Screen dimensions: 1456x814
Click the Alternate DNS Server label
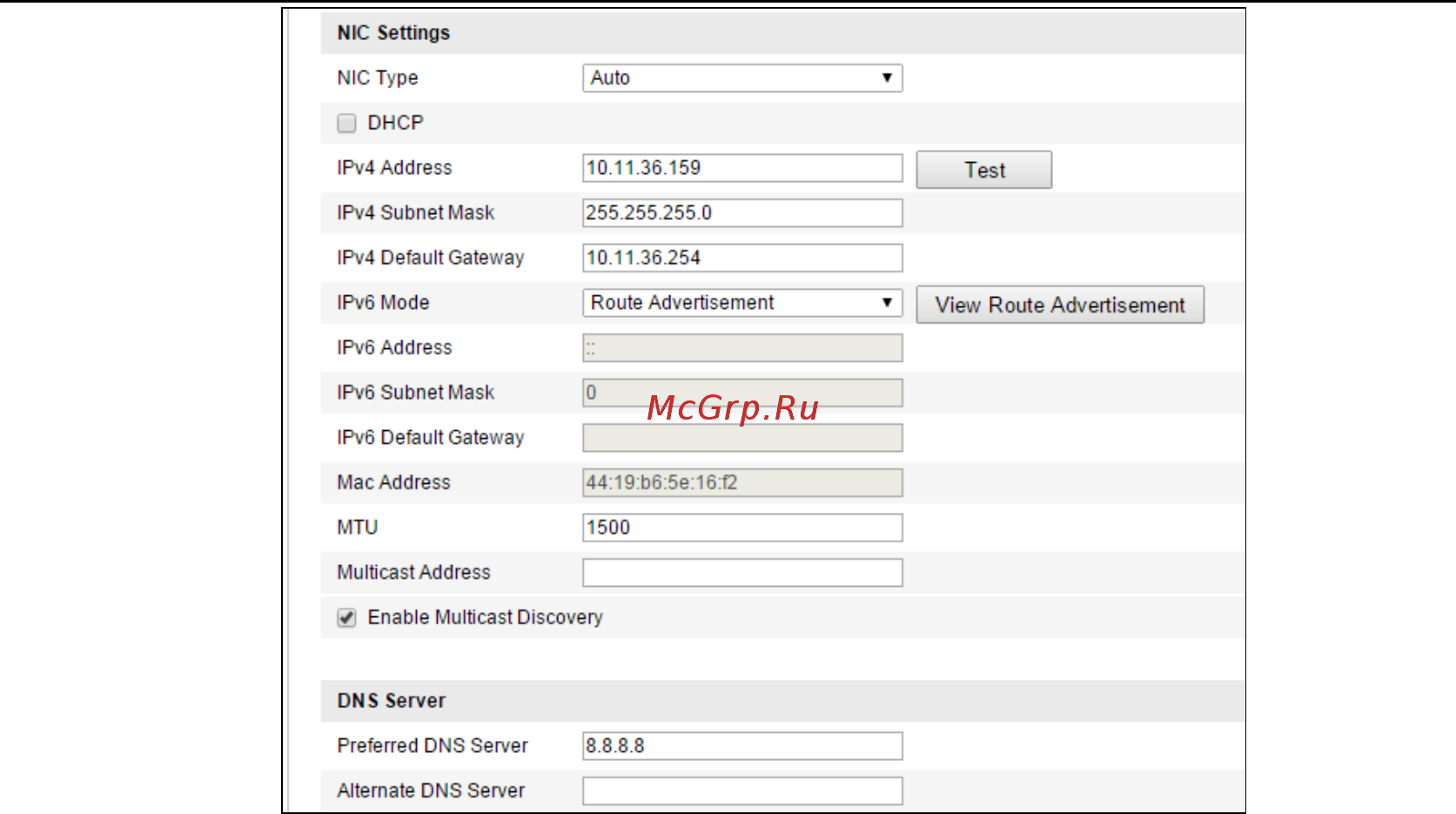pyautogui.click(x=431, y=790)
